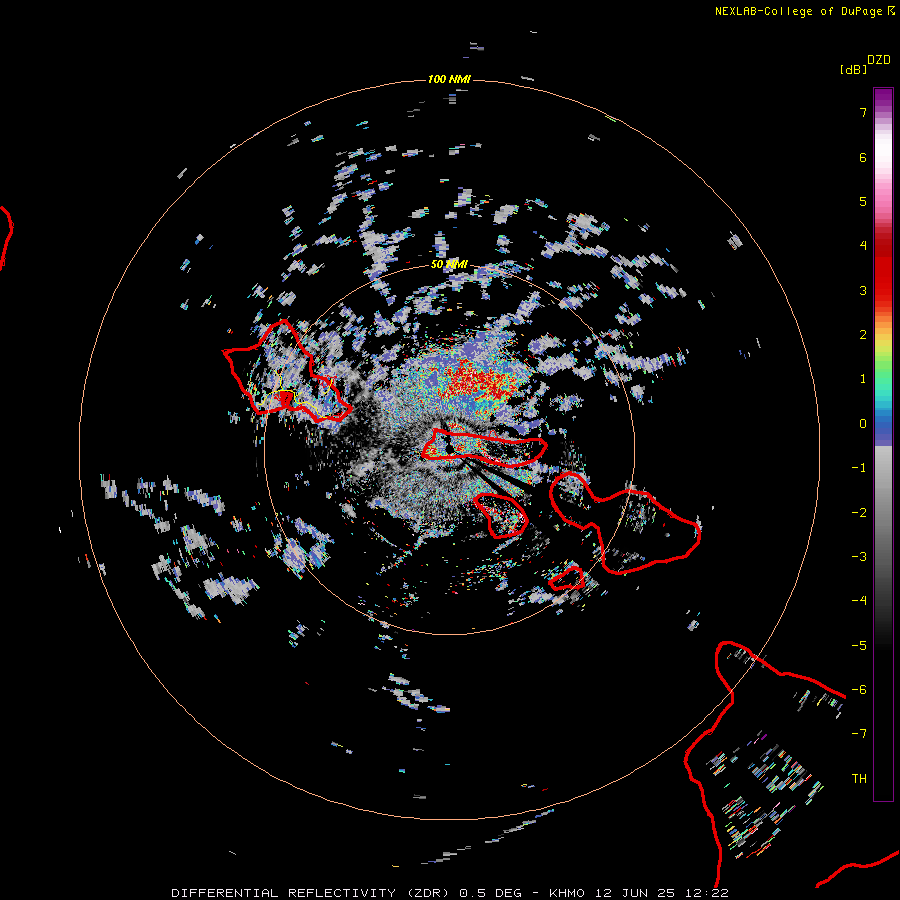This screenshot has width=900, height=900.
Task: Click the 12 JUN 25 date in caption
Action: point(636,893)
